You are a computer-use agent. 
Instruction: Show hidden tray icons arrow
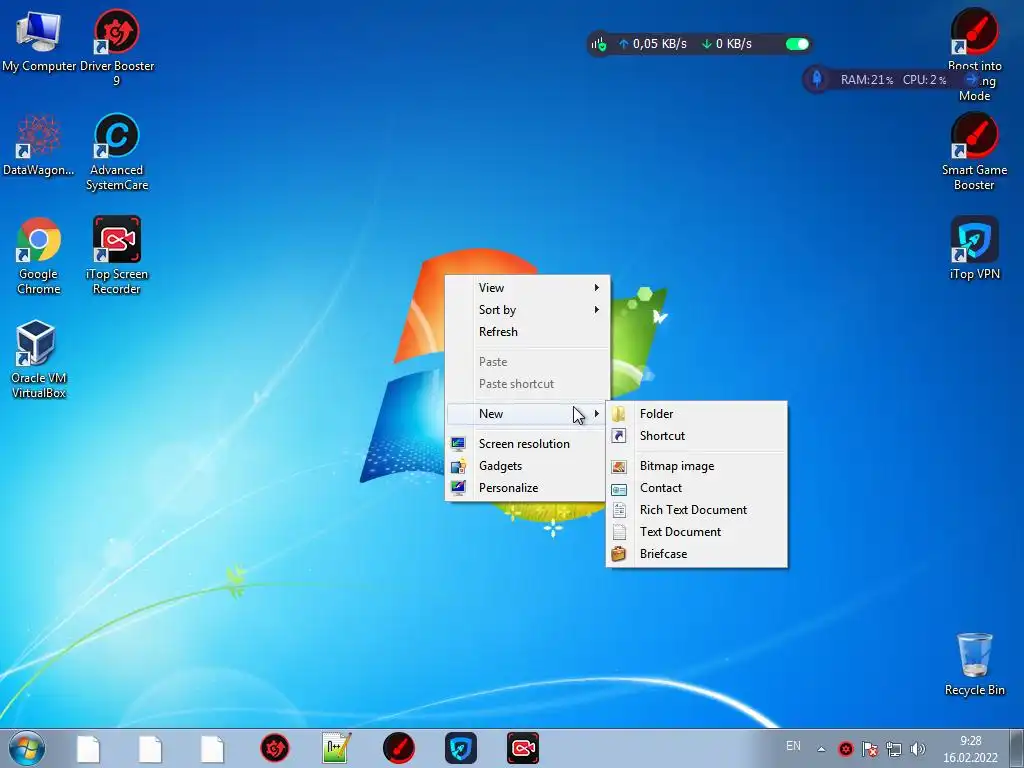[822, 749]
